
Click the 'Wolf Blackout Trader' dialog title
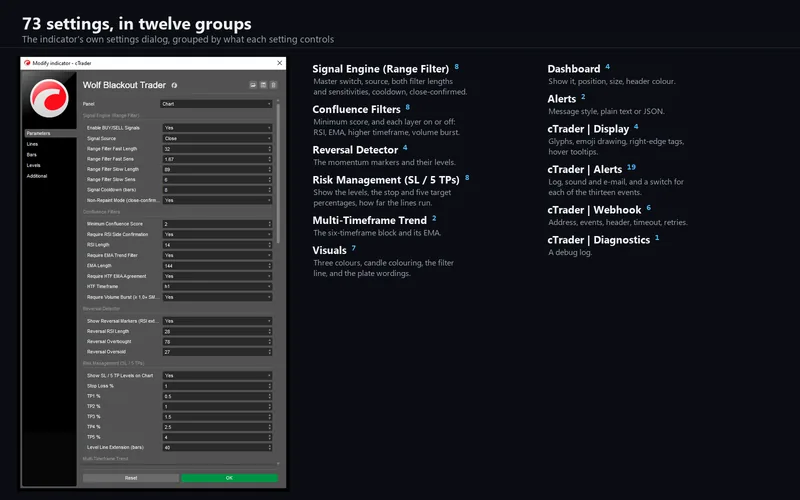(124, 85)
